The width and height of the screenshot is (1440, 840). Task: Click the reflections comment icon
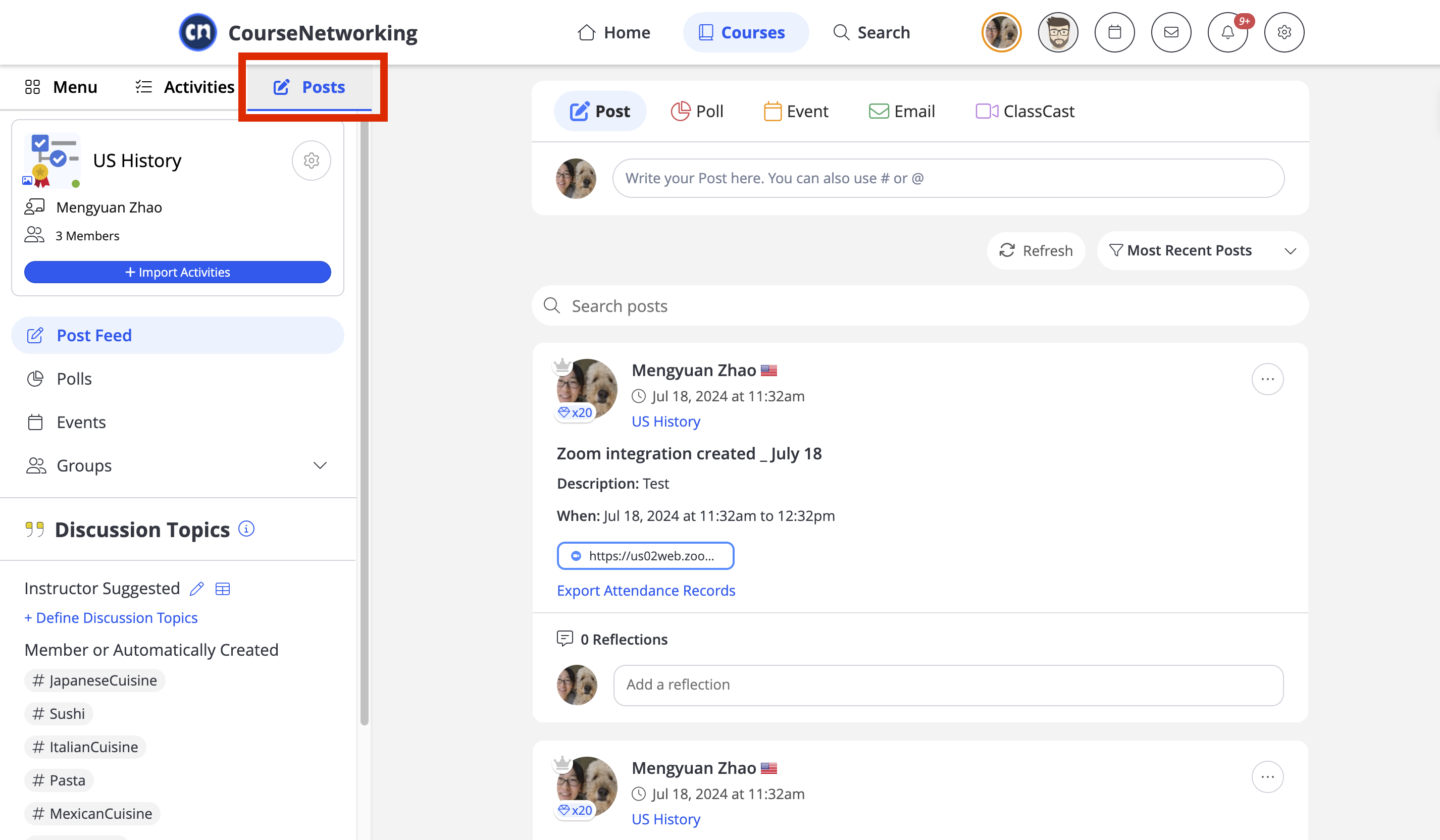(564, 638)
